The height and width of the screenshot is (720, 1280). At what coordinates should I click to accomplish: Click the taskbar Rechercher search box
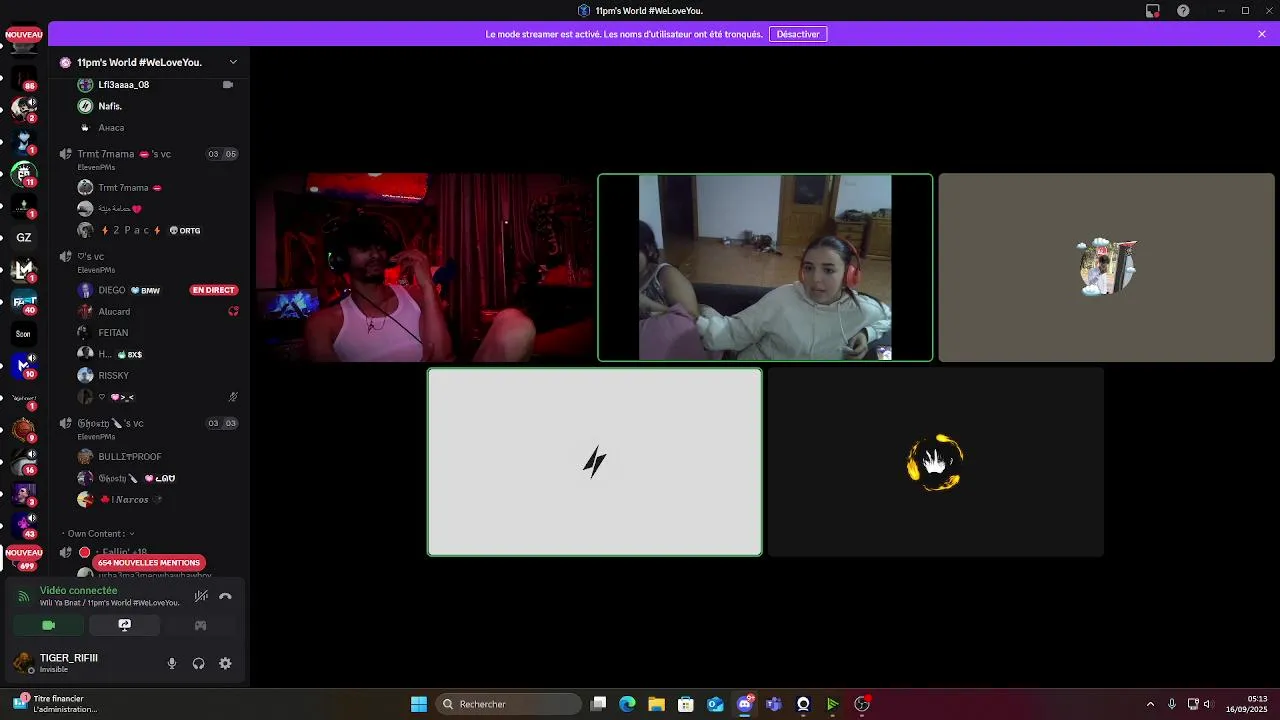tap(509, 704)
